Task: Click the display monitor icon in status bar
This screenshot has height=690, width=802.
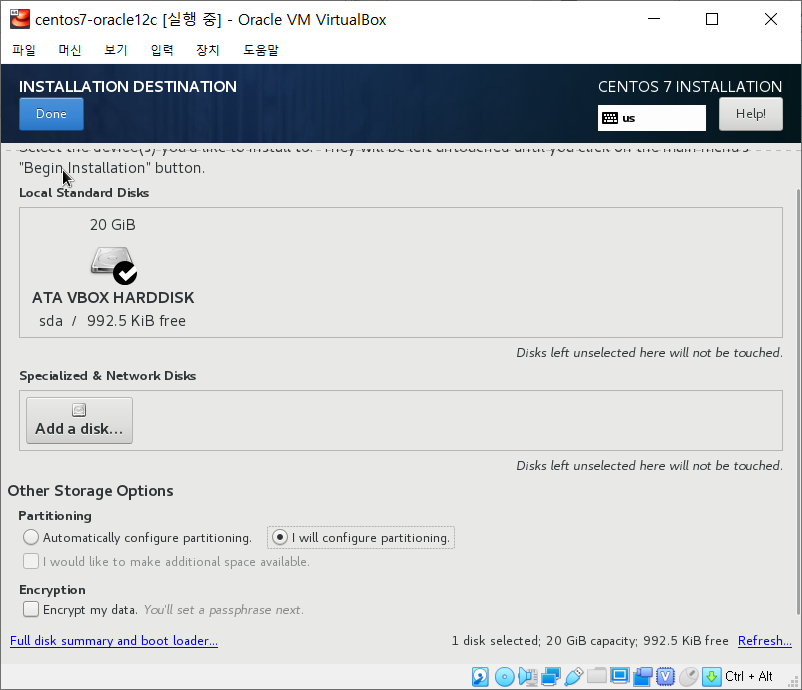Action: pos(619,676)
